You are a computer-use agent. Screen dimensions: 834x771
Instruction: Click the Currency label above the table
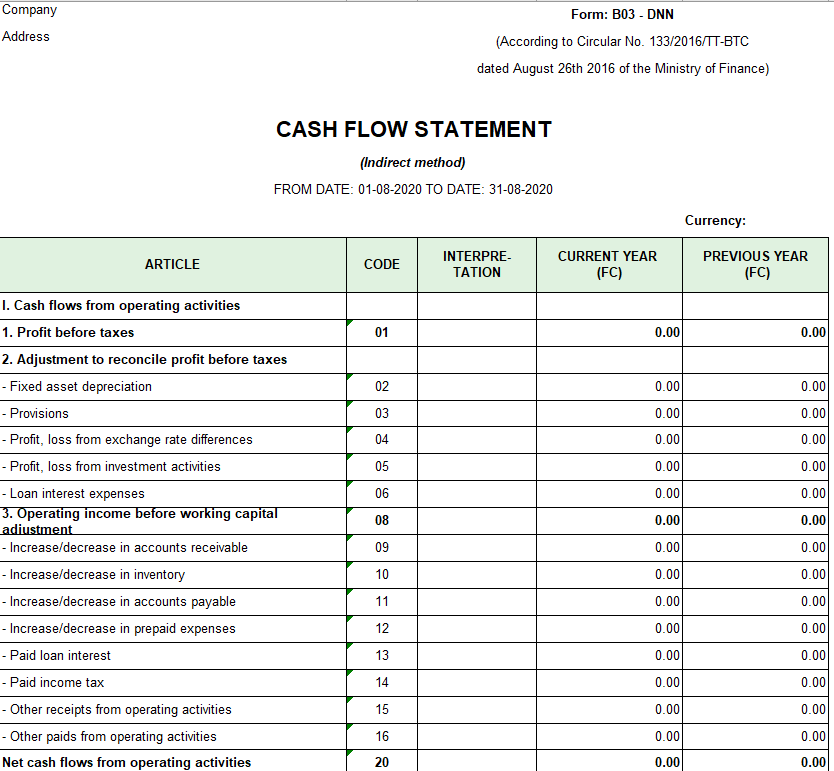[715, 220]
